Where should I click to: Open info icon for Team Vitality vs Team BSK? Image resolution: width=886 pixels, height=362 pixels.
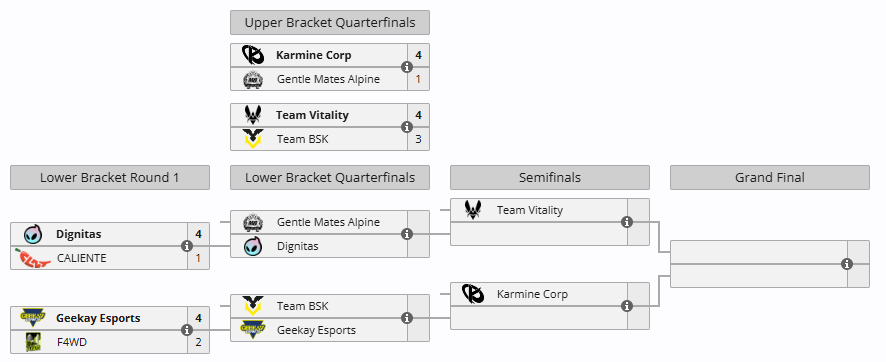coord(406,127)
